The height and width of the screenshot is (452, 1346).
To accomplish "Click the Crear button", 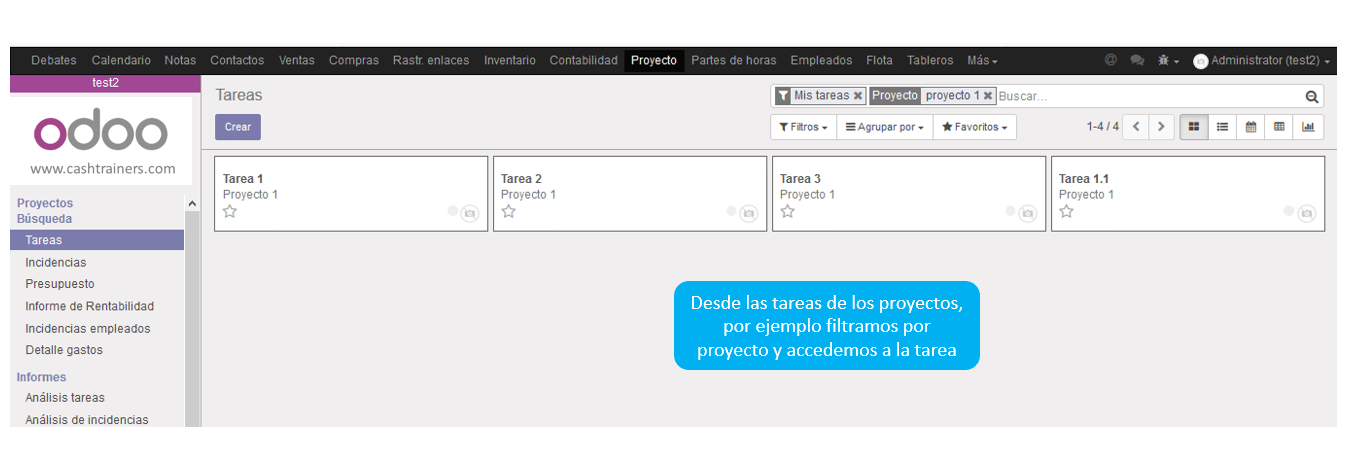I will point(238,127).
